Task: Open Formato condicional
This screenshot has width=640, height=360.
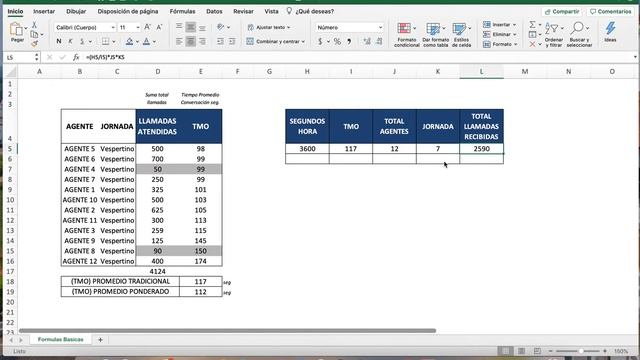Action: point(407,35)
